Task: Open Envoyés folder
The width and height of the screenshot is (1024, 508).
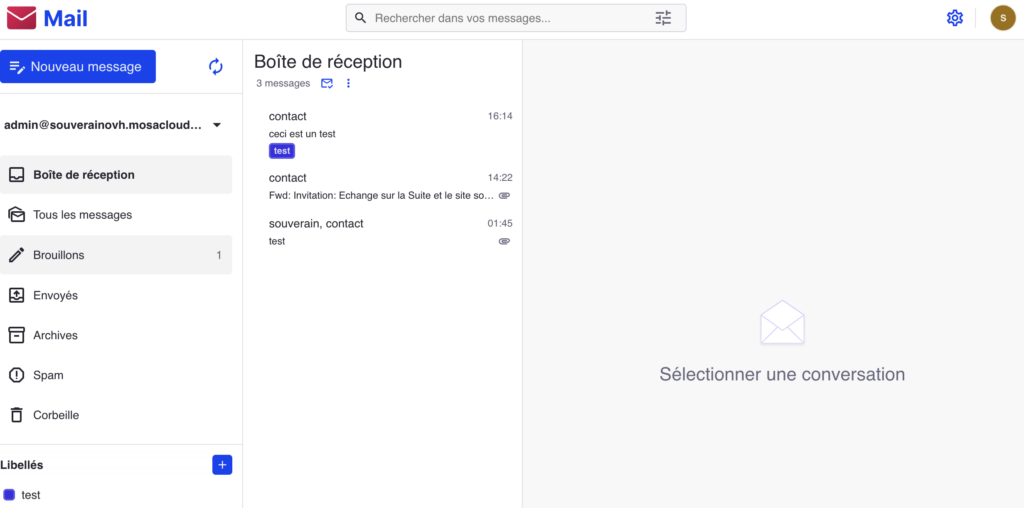Action: [116, 295]
